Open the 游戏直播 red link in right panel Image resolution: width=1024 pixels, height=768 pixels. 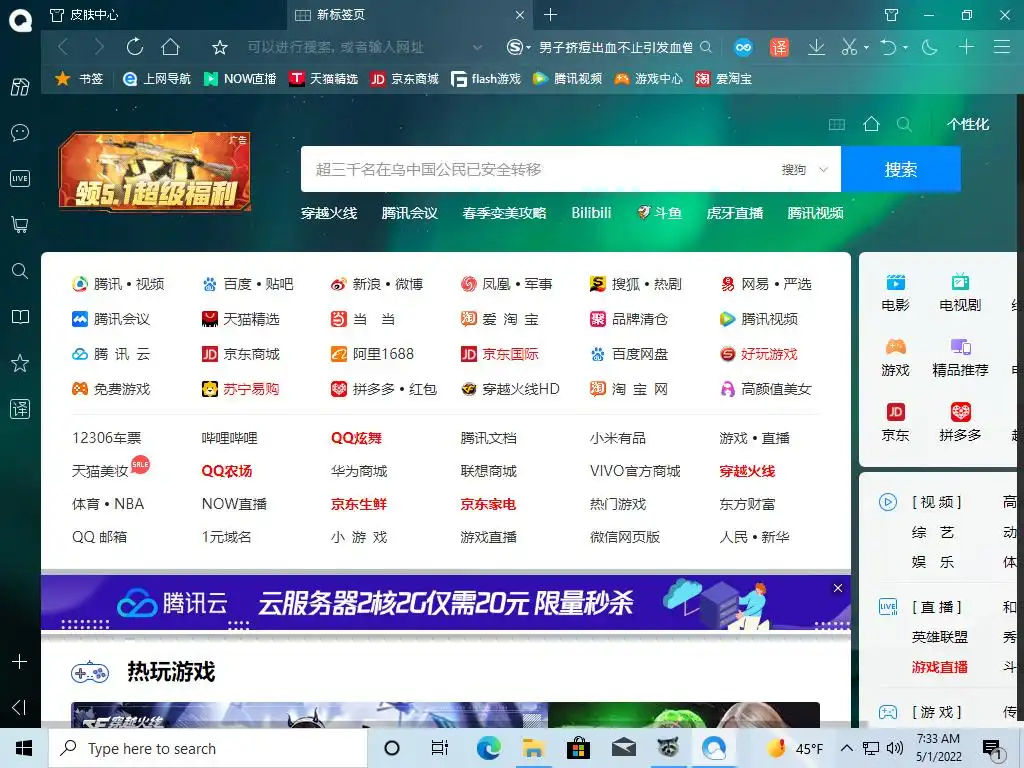tap(940, 667)
